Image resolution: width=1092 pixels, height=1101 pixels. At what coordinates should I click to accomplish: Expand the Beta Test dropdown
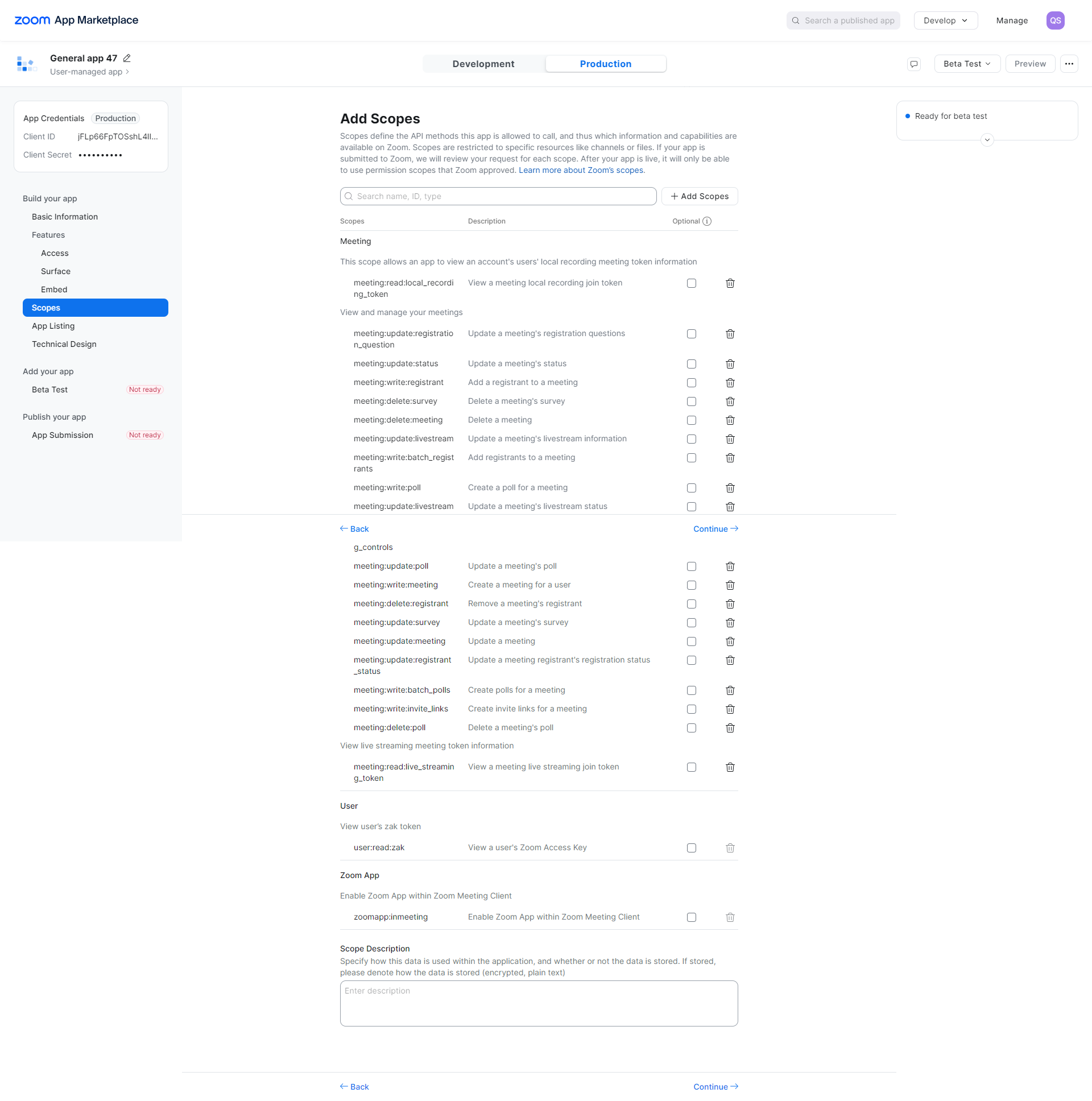pyautogui.click(x=967, y=64)
